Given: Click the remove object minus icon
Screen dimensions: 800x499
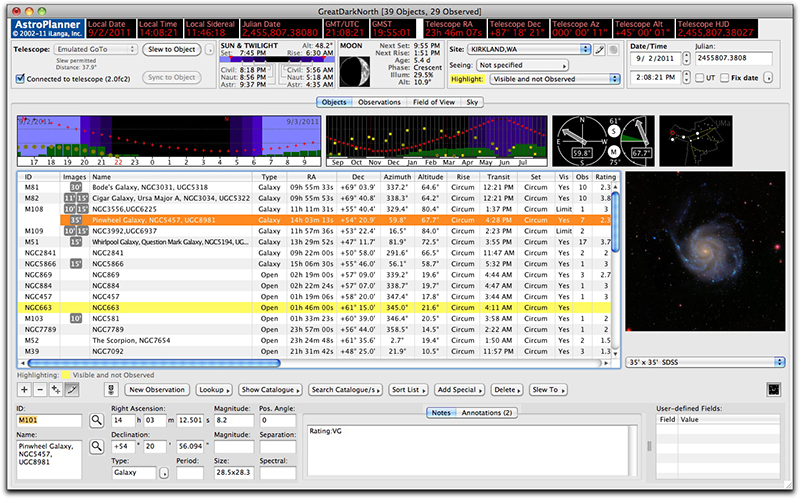Looking at the screenshot, I should click(x=39, y=388).
